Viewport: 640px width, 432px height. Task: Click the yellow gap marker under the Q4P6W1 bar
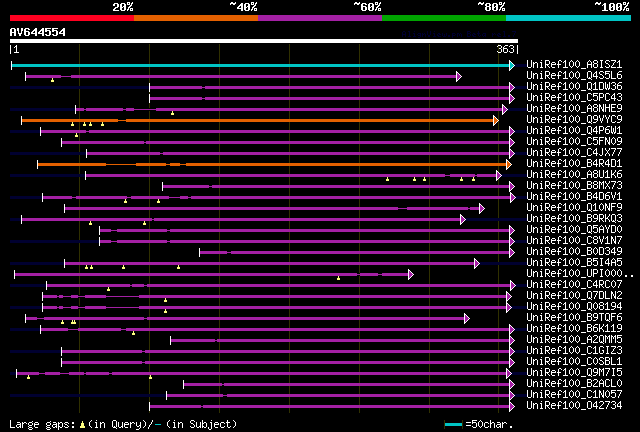(x=76, y=135)
